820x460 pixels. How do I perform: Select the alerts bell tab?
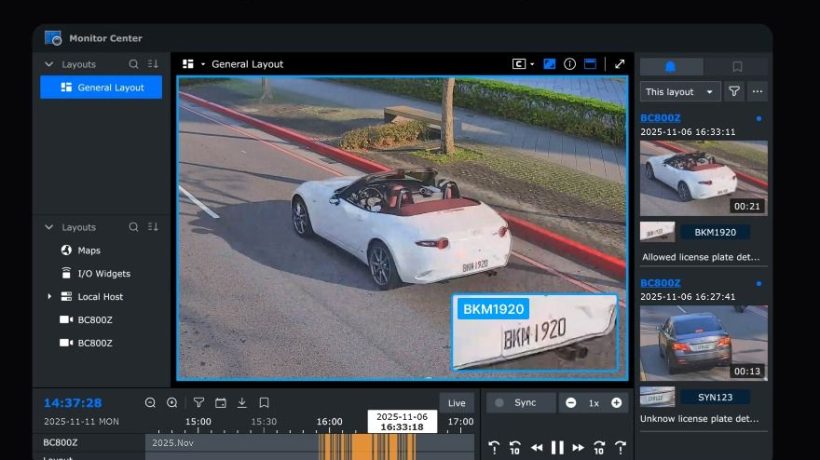click(x=671, y=67)
